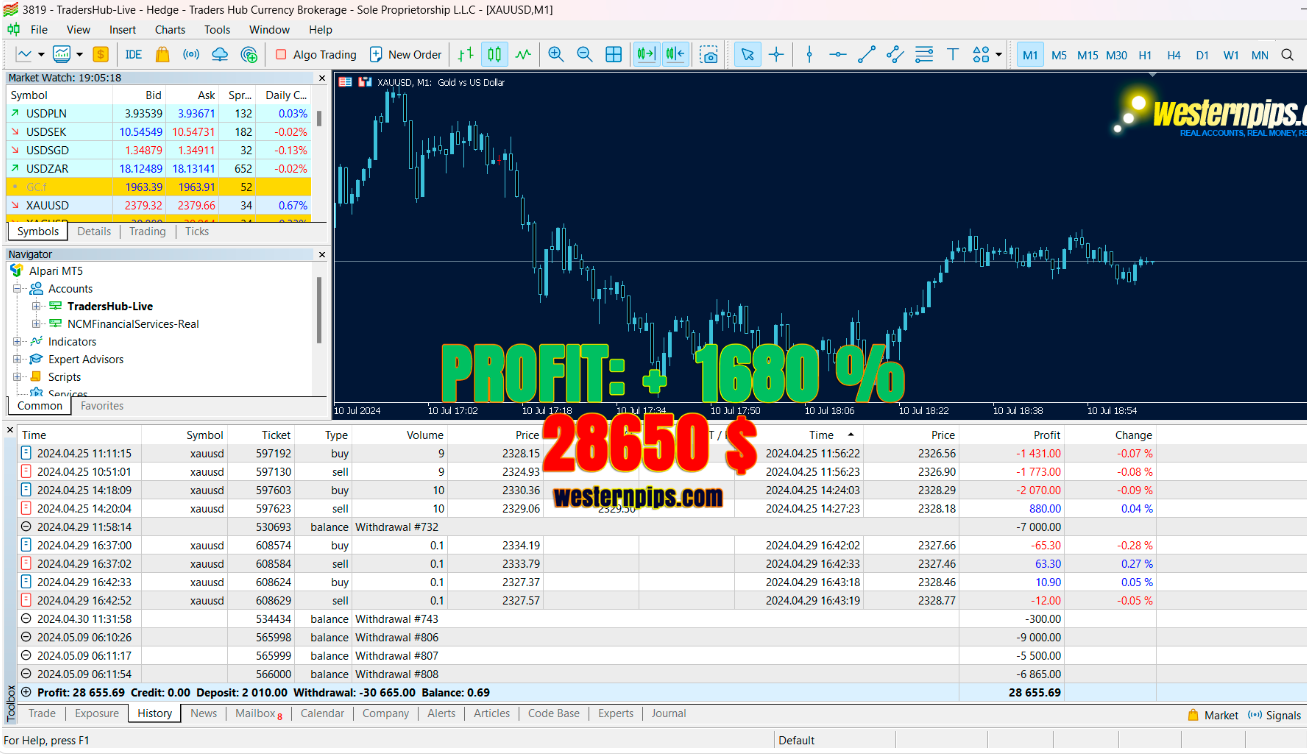
Task: Open Navigator Favorites tab
Action: pos(102,406)
